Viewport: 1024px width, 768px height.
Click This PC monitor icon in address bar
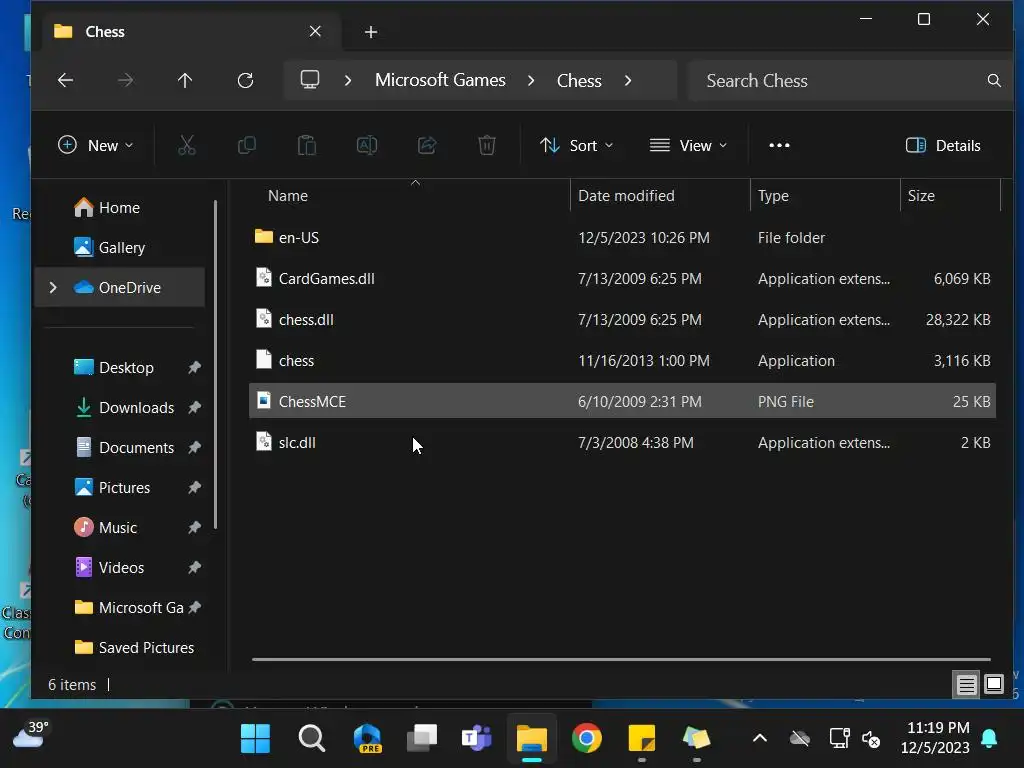pos(310,80)
